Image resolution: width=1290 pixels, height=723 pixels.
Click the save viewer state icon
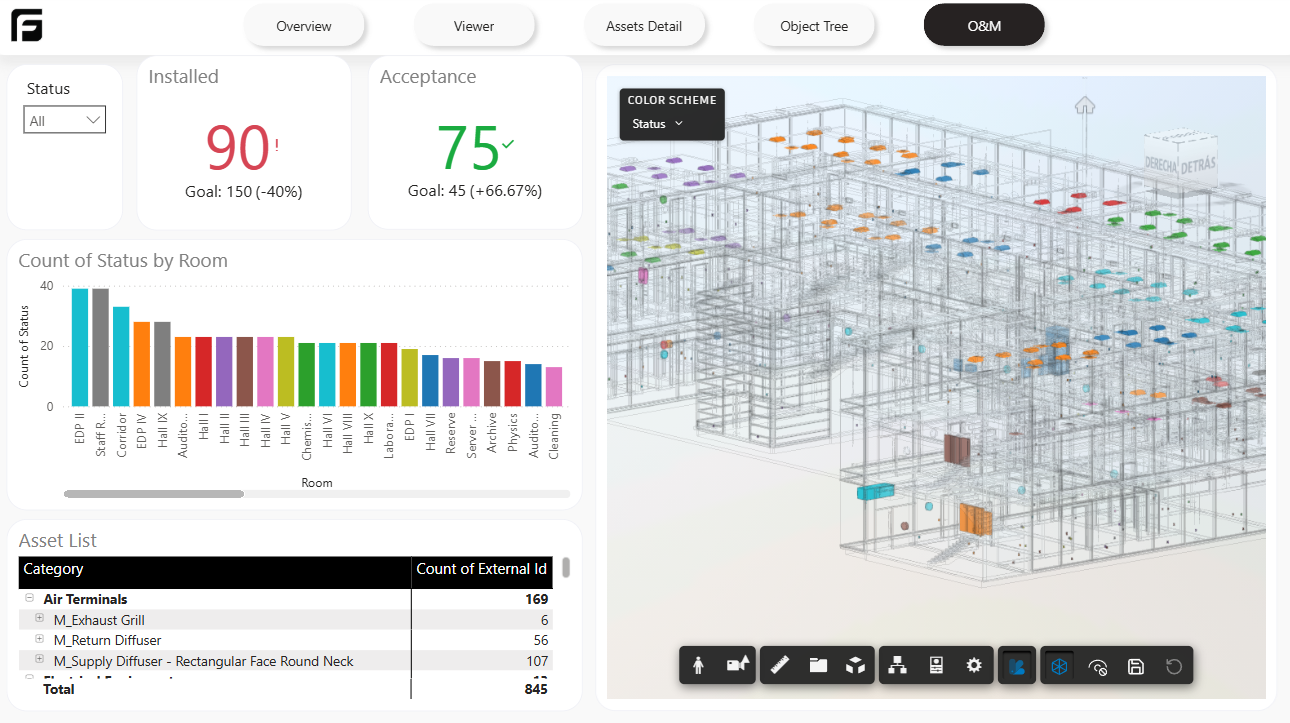point(1136,665)
